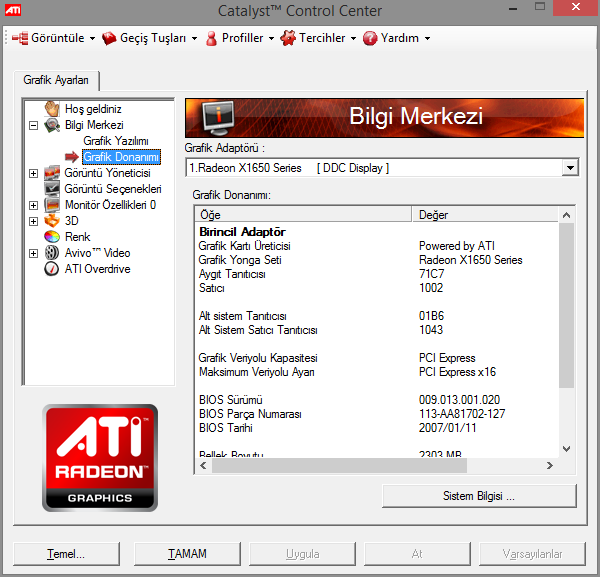Collapse the Bilgi Merkezi tree node
Screen dimensions: 600x577
tap(34, 126)
